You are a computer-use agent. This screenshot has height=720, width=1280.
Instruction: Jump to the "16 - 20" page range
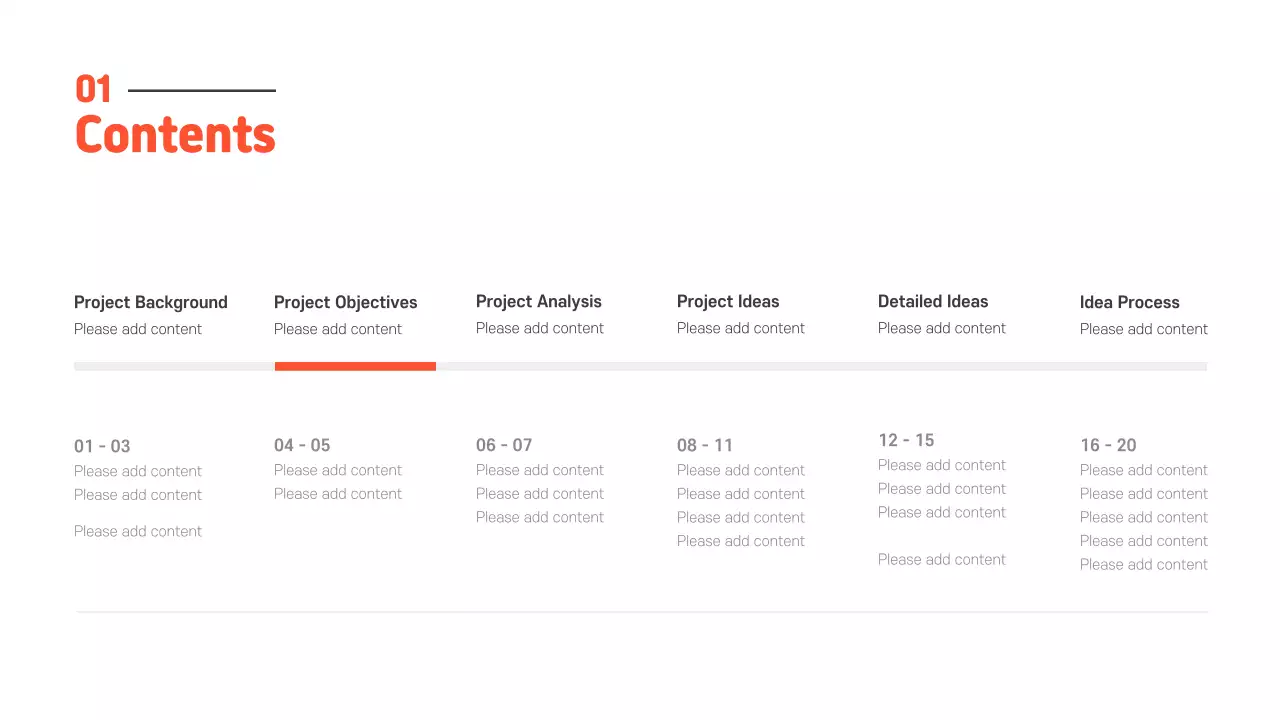click(x=1108, y=445)
